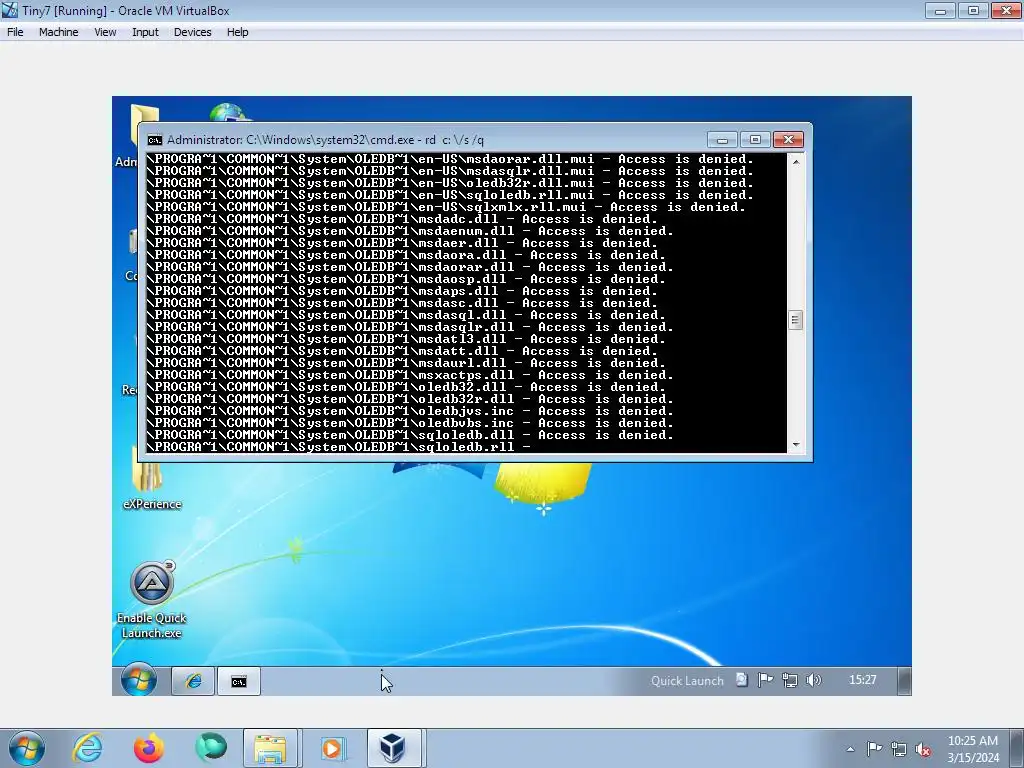Open host Windows Start button
The image size is (1024, 768).
(27, 748)
